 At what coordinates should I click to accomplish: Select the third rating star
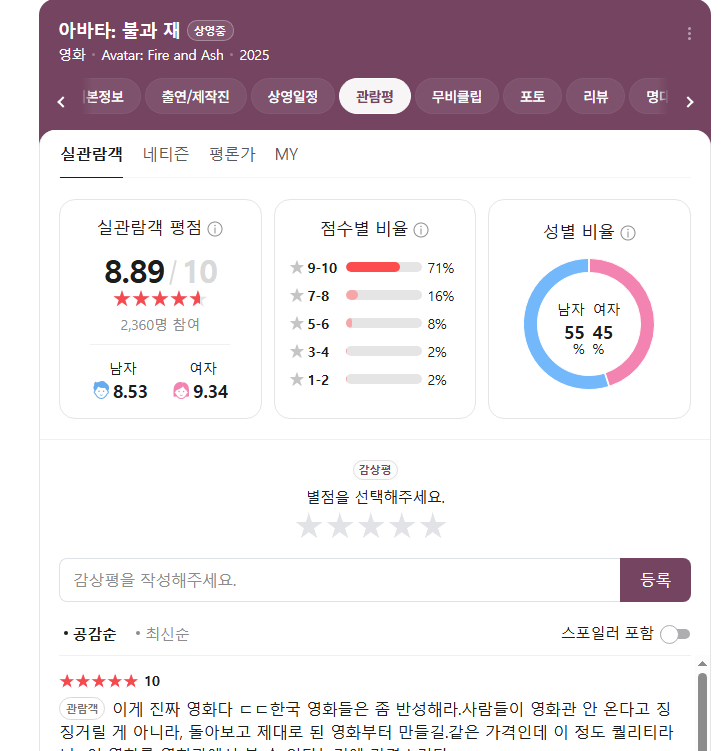(x=371, y=526)
